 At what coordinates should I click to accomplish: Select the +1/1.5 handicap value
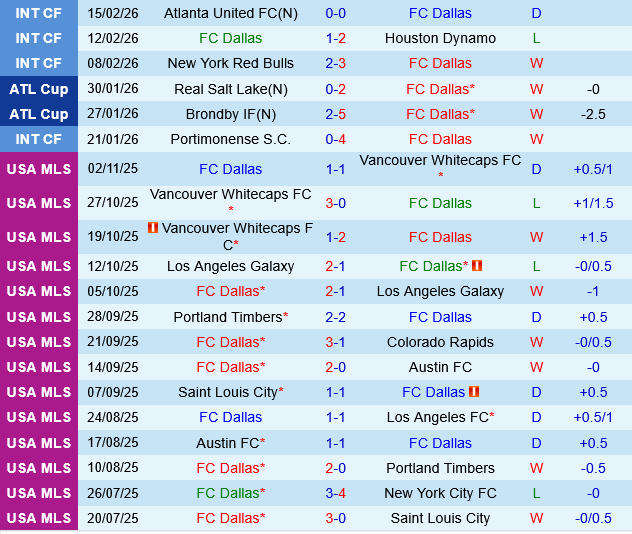[x=593, y=203]
